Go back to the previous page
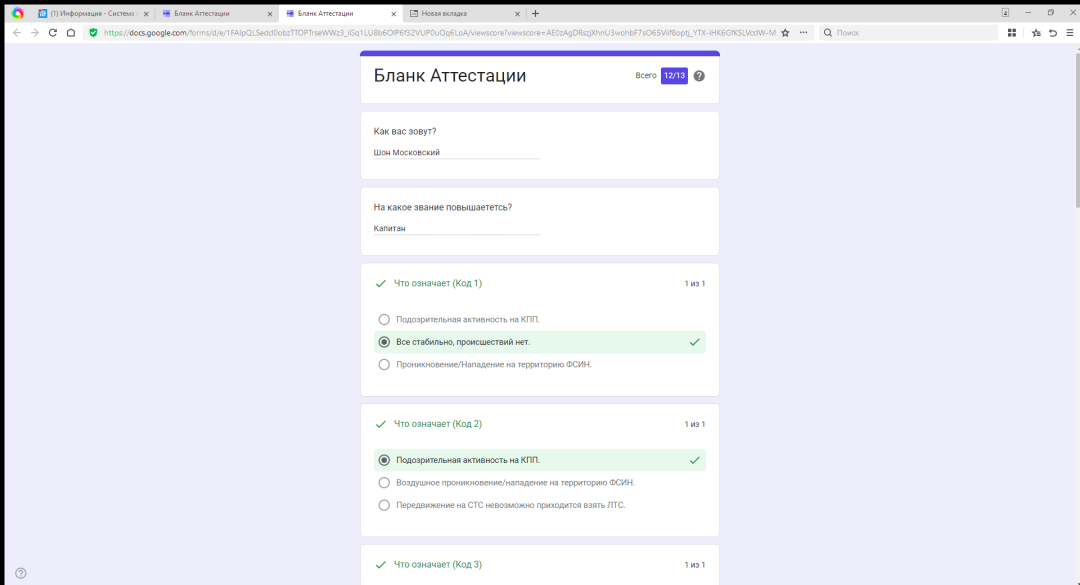The height and width of the screenshot is (585, 1080). coord(17,32)
